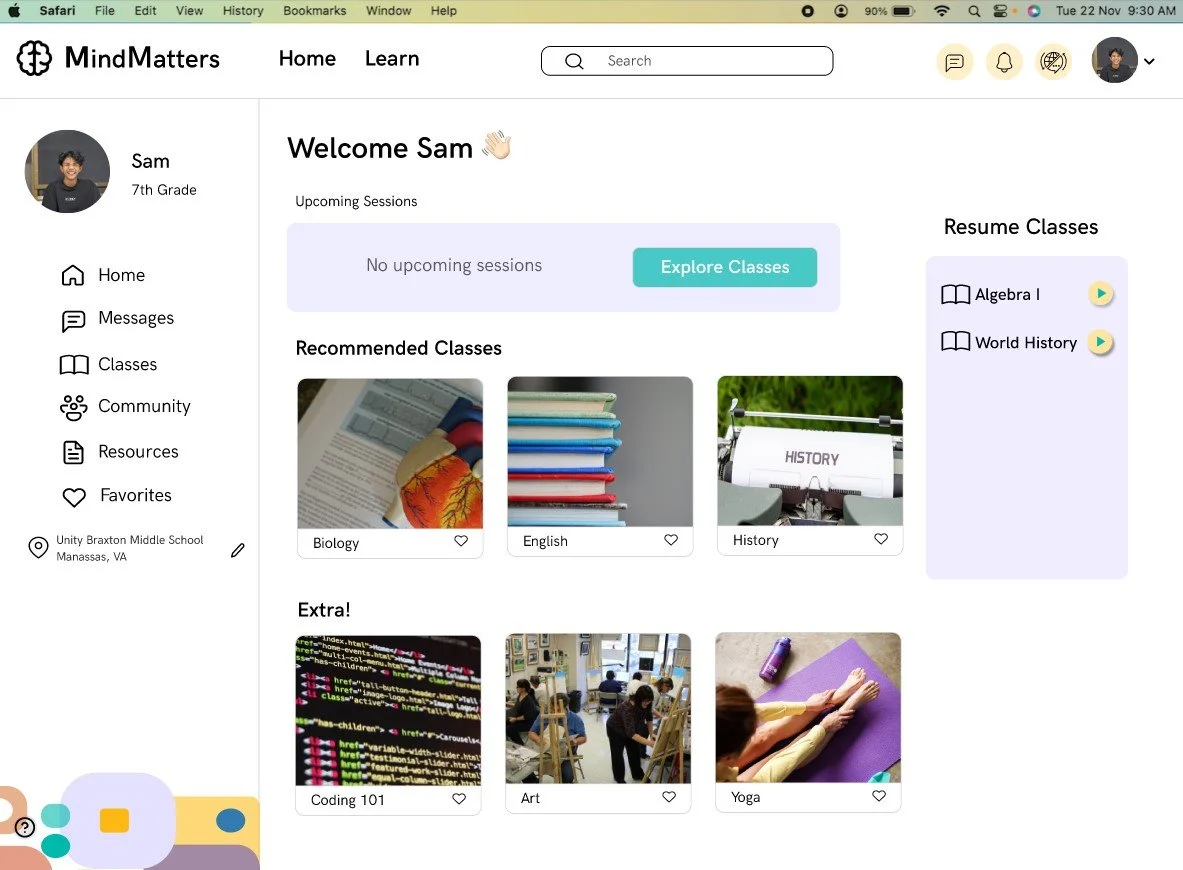This screenshot has height=870, width=1183.
Task: Select Messages in the sidebar
Action: [x=136, y=318]
